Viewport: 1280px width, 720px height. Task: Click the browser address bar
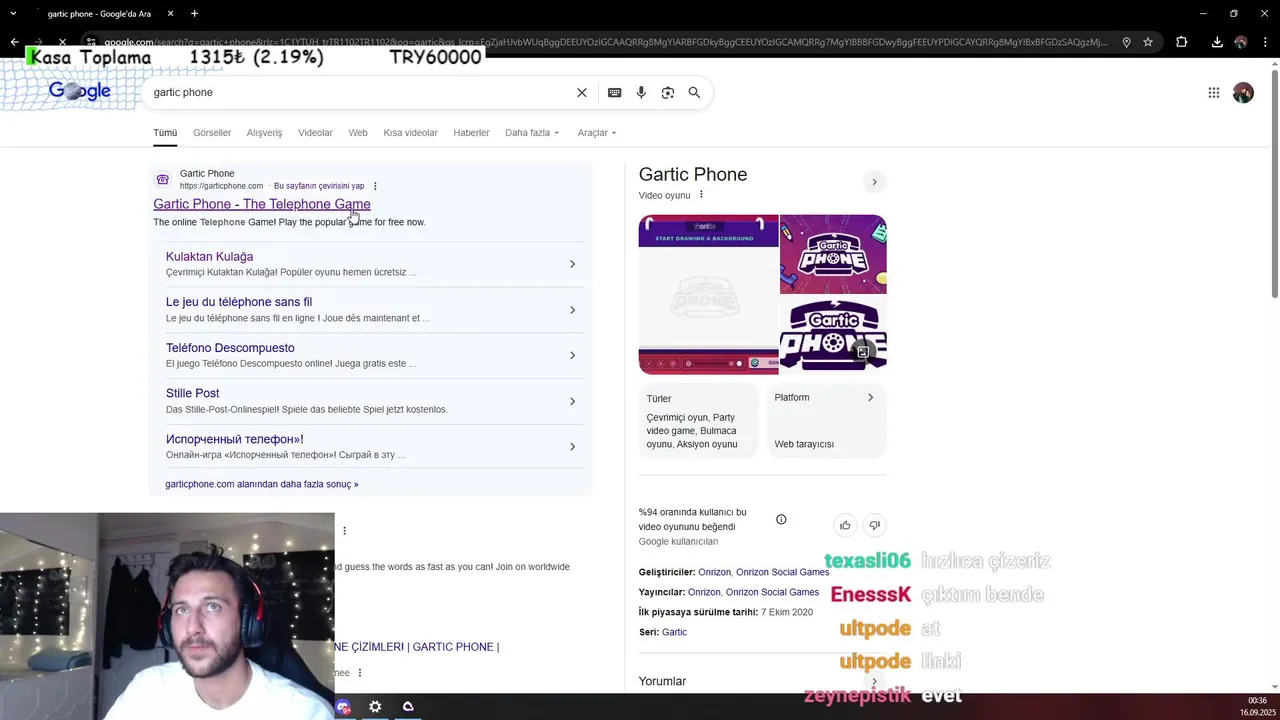click(x=605, y=42)
